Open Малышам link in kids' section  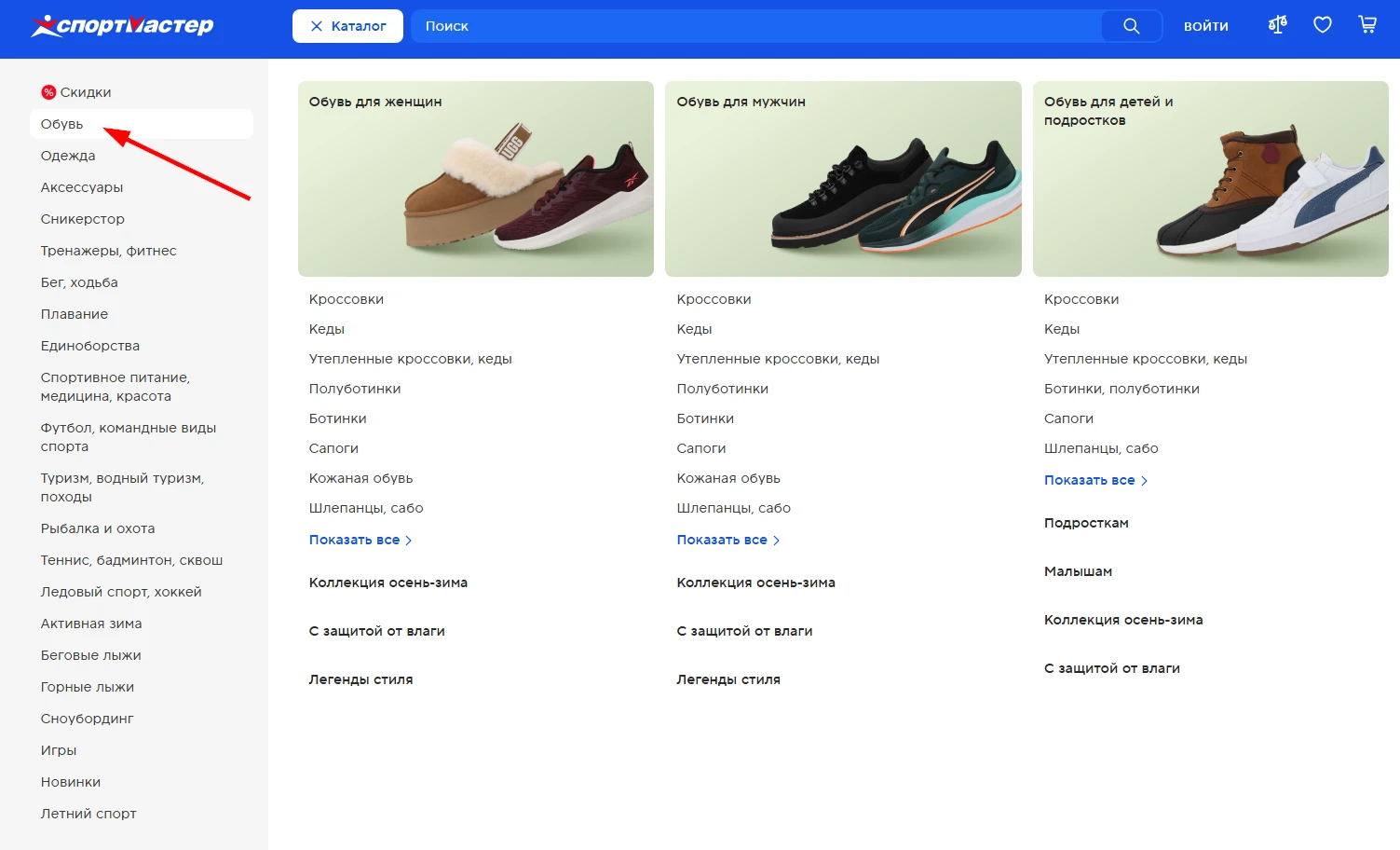pyautogui.click(x=1078, y=571)
